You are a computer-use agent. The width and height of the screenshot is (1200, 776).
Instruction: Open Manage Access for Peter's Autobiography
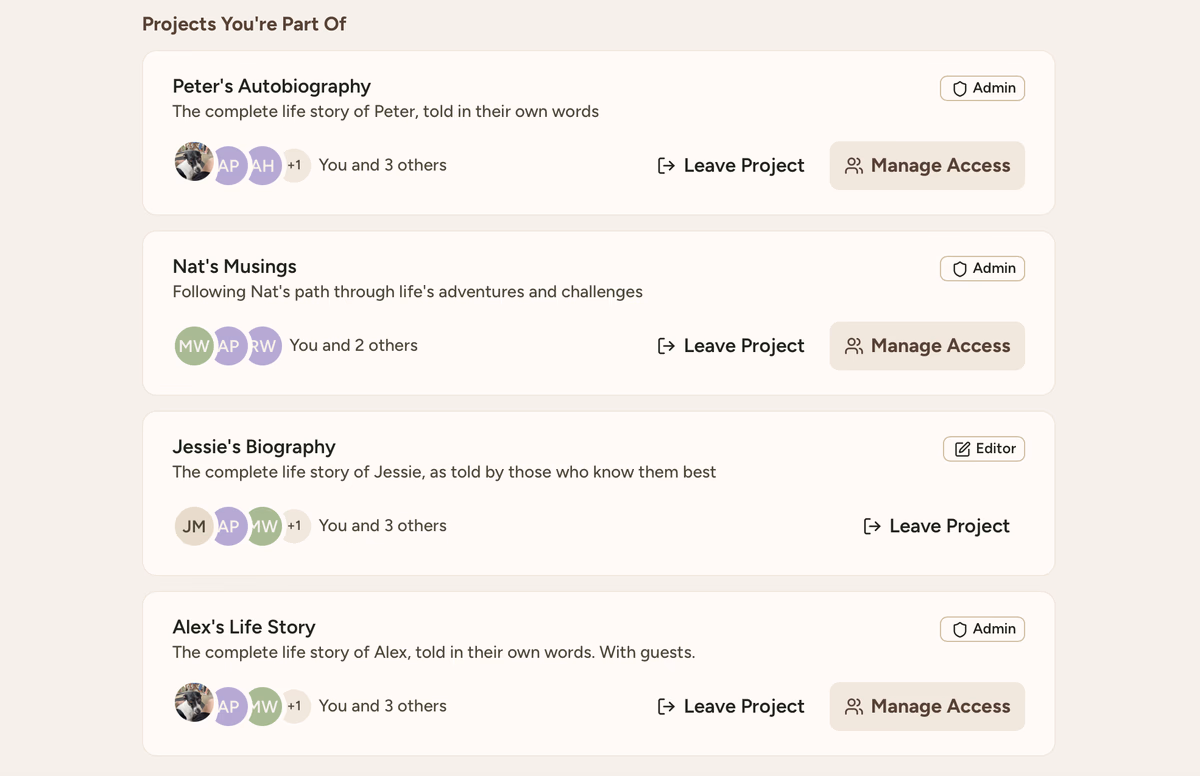pyautogui.click(x=927, y=166)
